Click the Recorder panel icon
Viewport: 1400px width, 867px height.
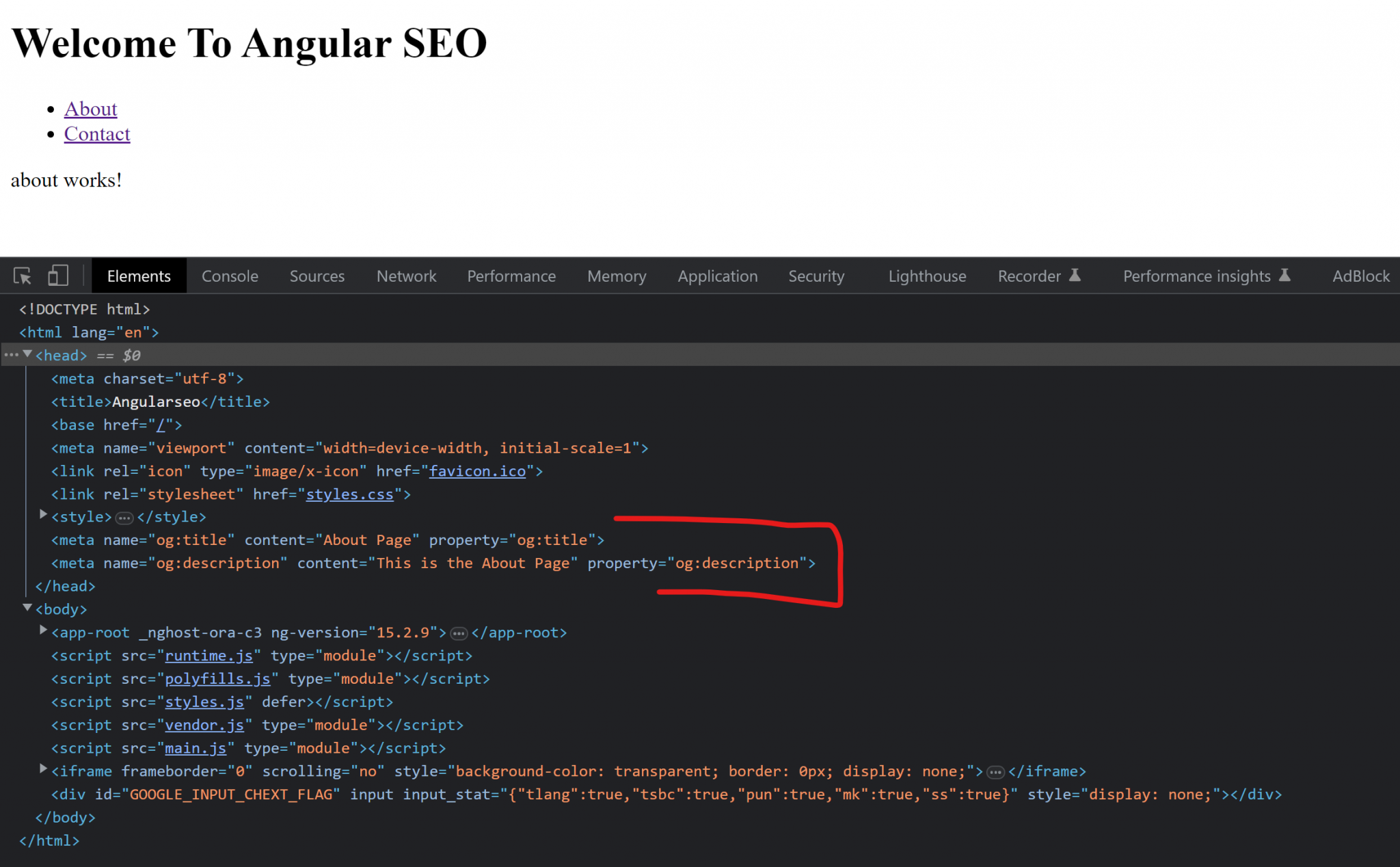click(1076, 276)
